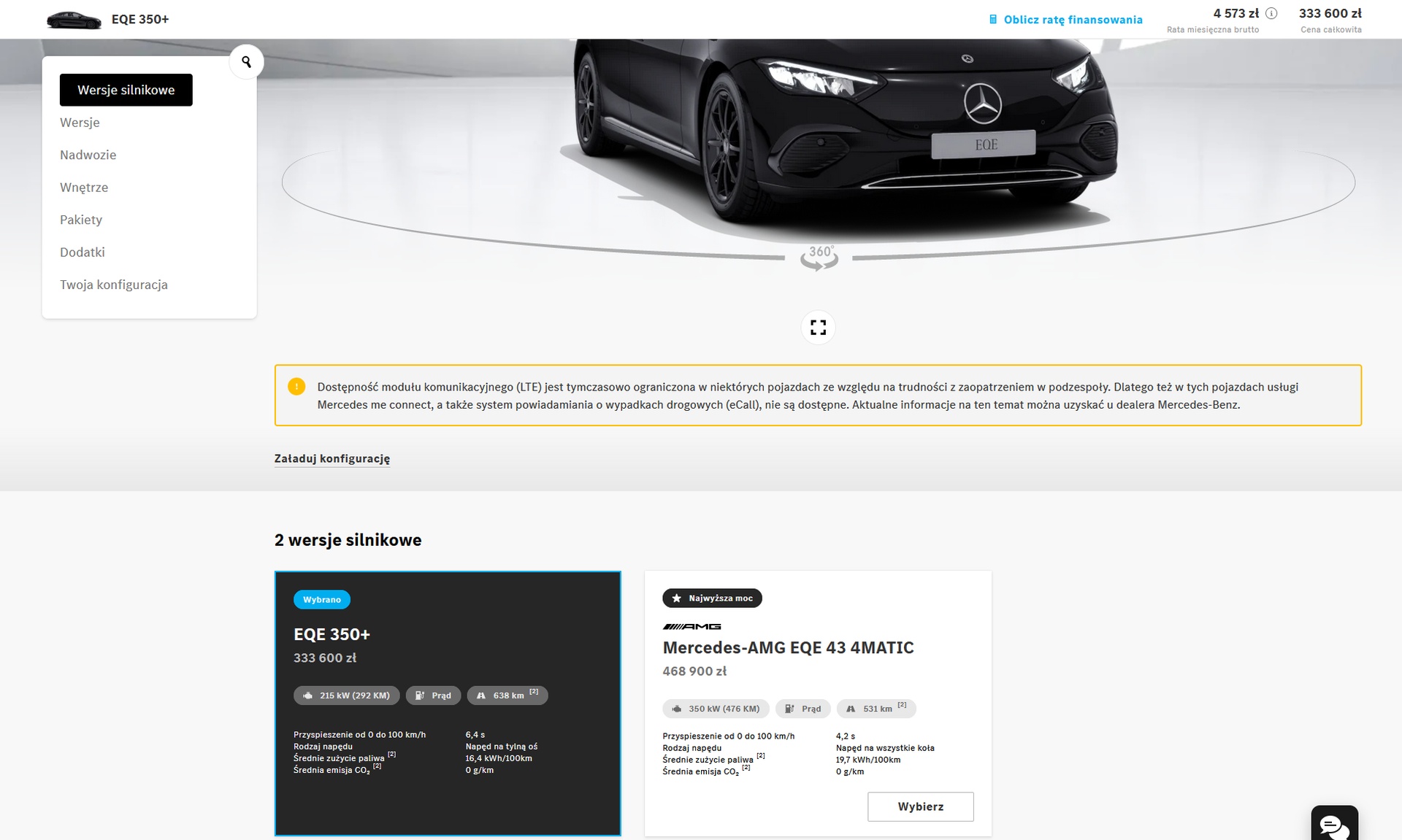Click the star icon in Najwyższa moc badge

click(x=676, y=598)
